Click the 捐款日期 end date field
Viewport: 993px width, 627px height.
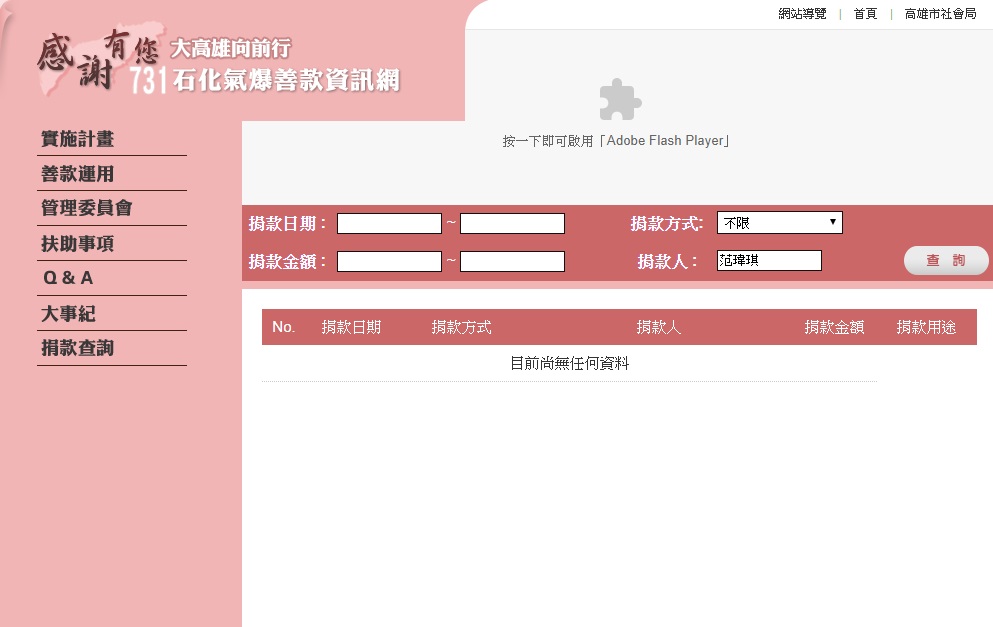coord(512,224)
